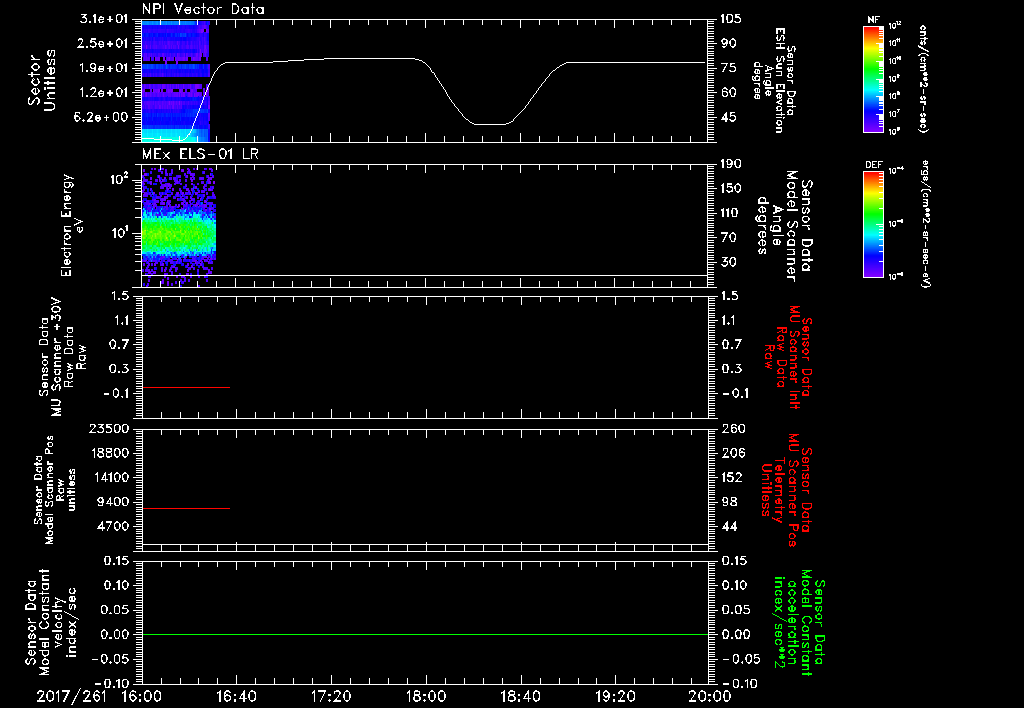This screenshot has height=708, width=1024.
Task: Click the red MU Scanner +30V line
Action: pos(185,387)
